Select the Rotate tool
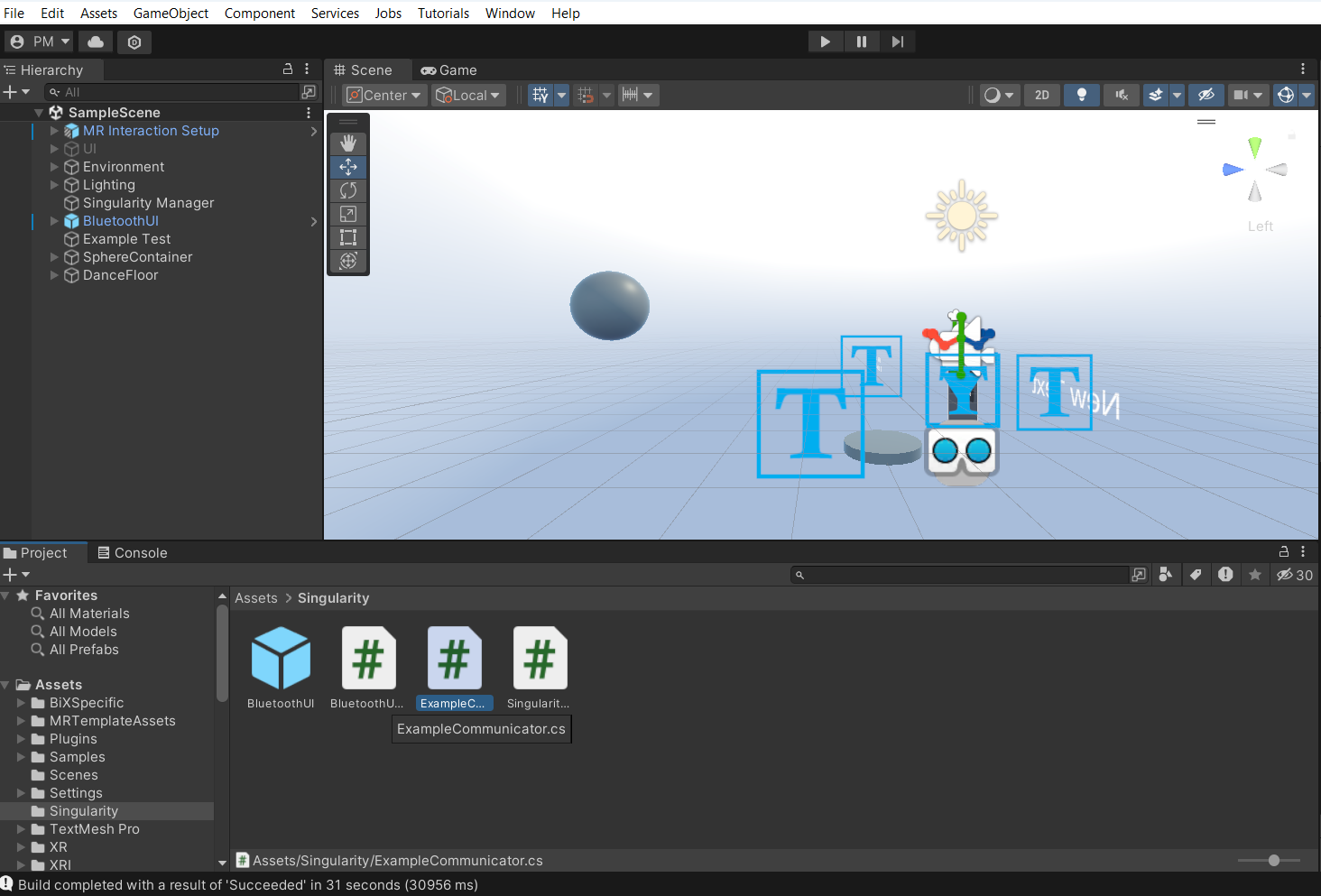The width and height of the screenshot is (1321, 896). [348, 190]
